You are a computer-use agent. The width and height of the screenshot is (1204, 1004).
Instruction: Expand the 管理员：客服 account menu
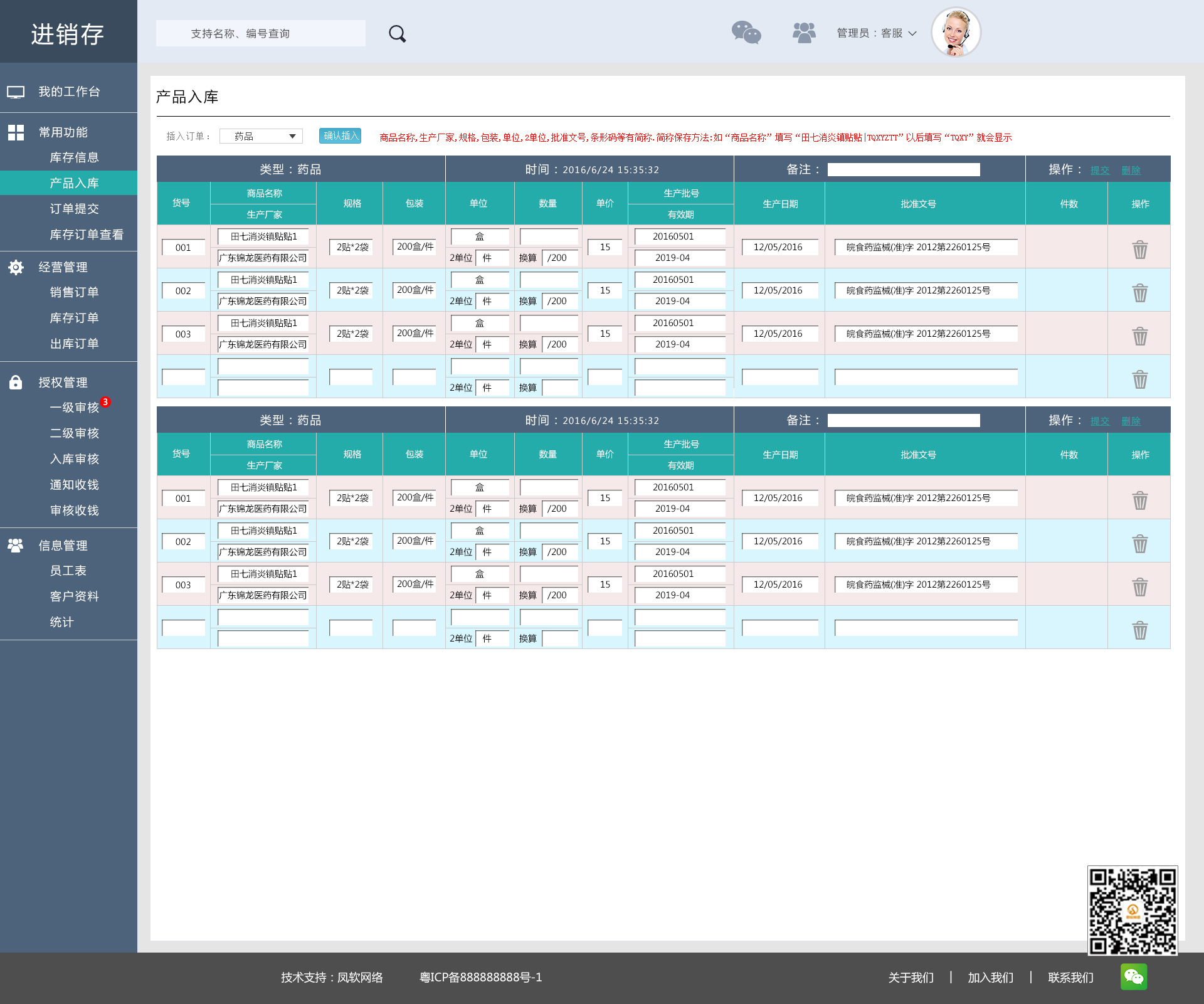876,33
